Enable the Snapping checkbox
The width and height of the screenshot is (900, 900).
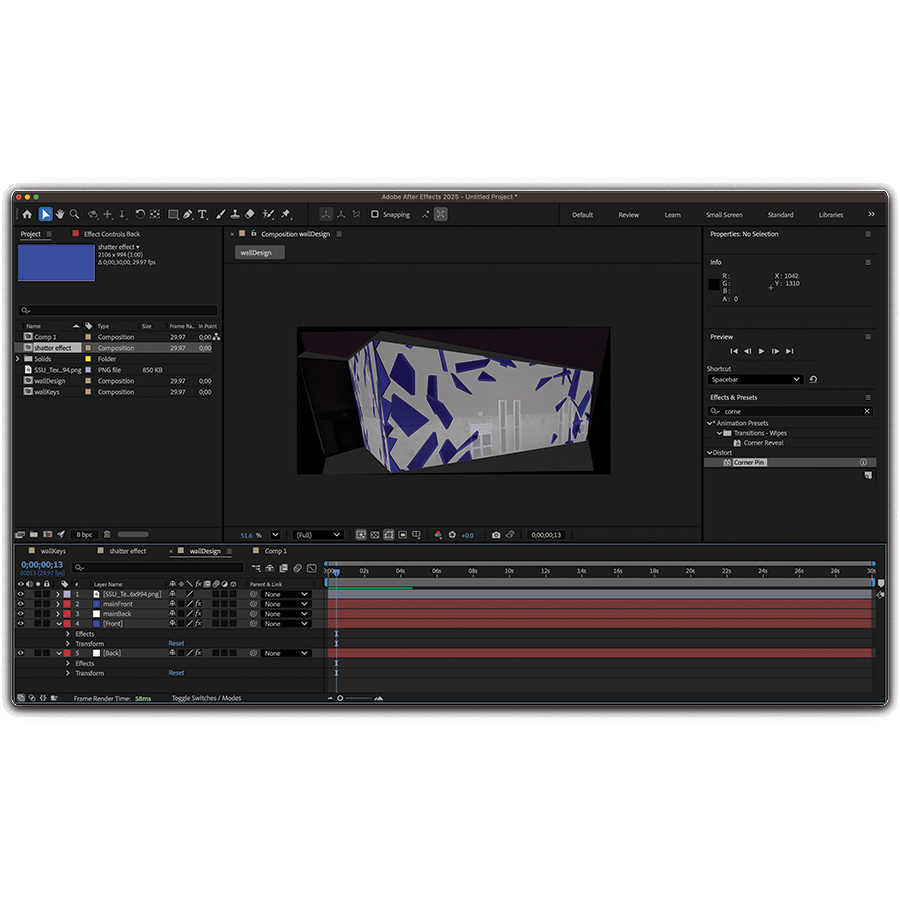click(375, 214)
